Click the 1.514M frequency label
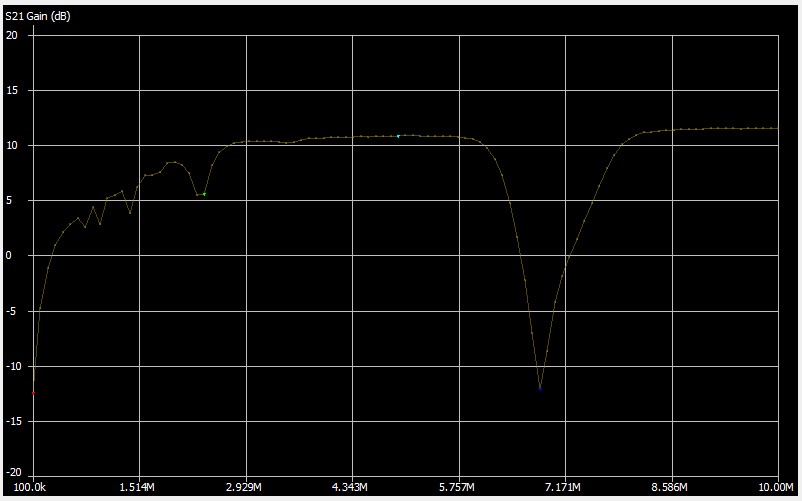The image size is (802, 501). 137,487
